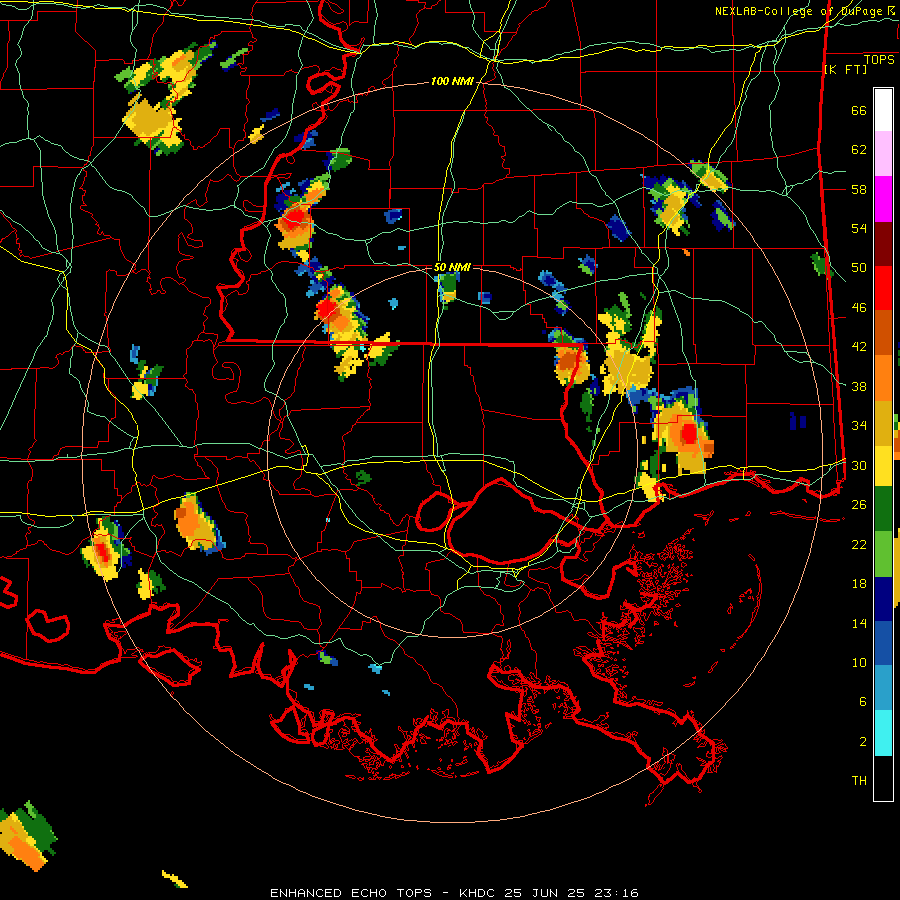Click the 'ENHANCED ECHO TOPS - KHDC' caption
Image resolution: width=900 pixels, height=900 pixels.
pos(384,893)
